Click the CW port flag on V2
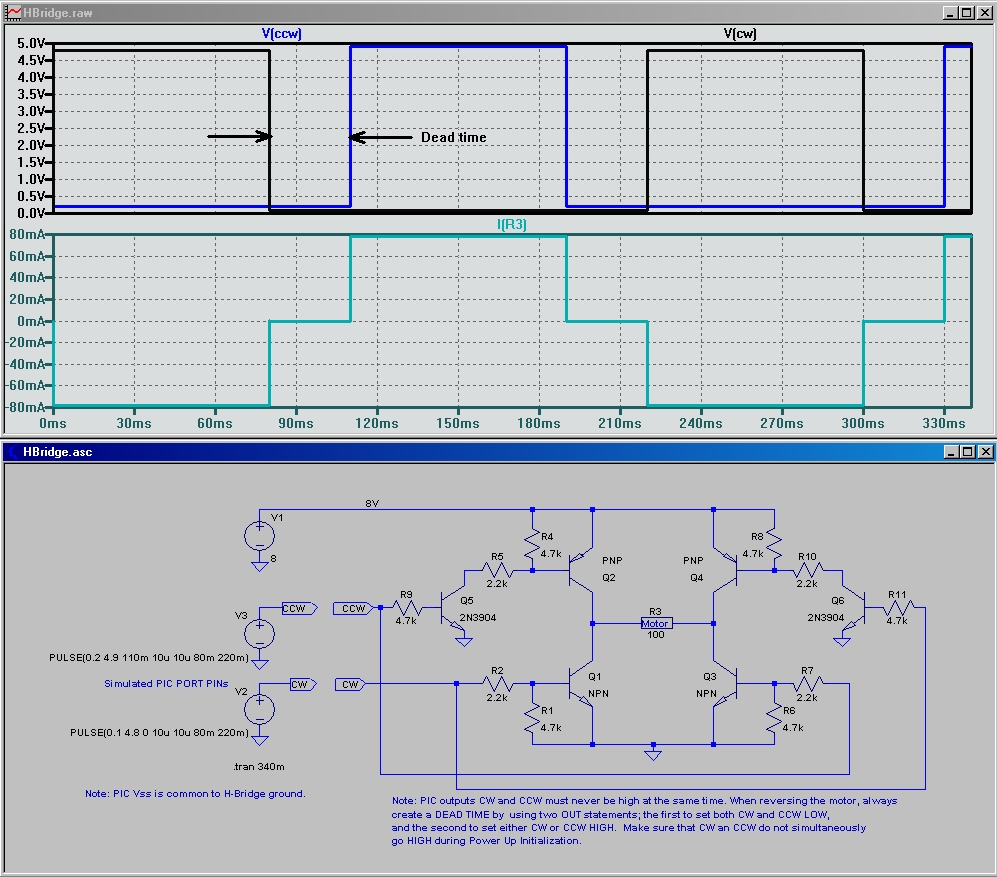 click(x=303, y=684)
